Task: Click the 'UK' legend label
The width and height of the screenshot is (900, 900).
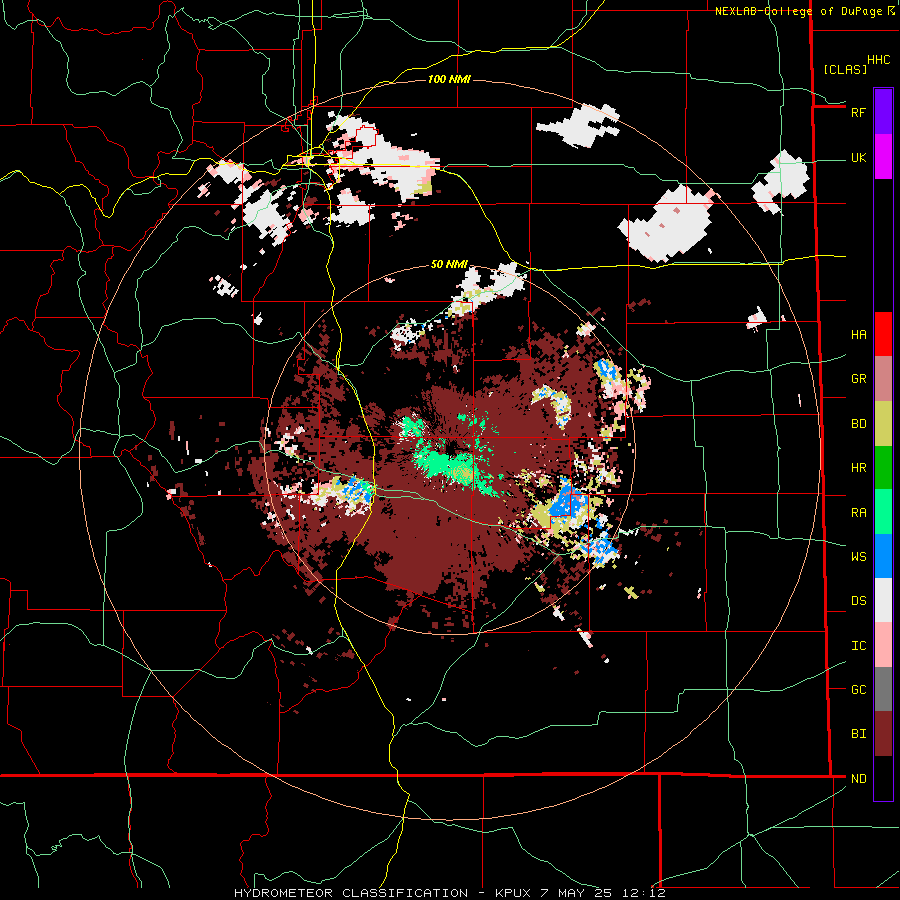Action: pos(858,158)
